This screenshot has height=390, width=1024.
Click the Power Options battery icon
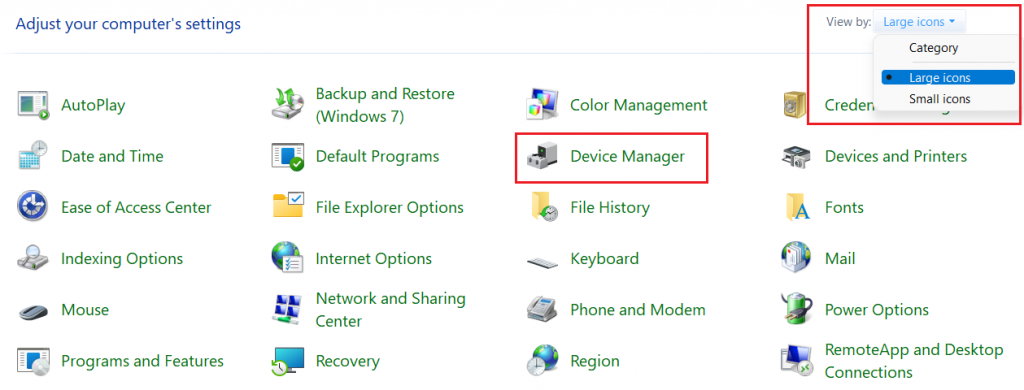tap(797, 309)
